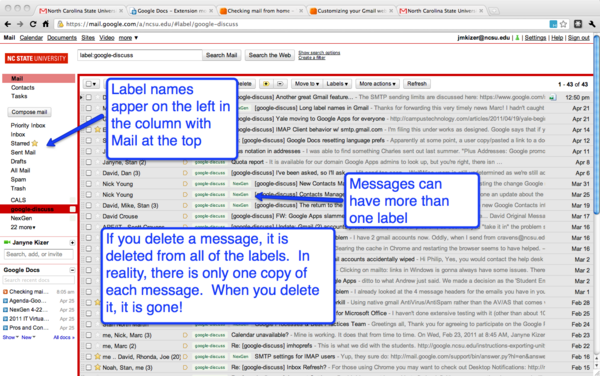600x376 pixels.
Task: Check the David Crouse message checkbox
Action: (88, 216)
